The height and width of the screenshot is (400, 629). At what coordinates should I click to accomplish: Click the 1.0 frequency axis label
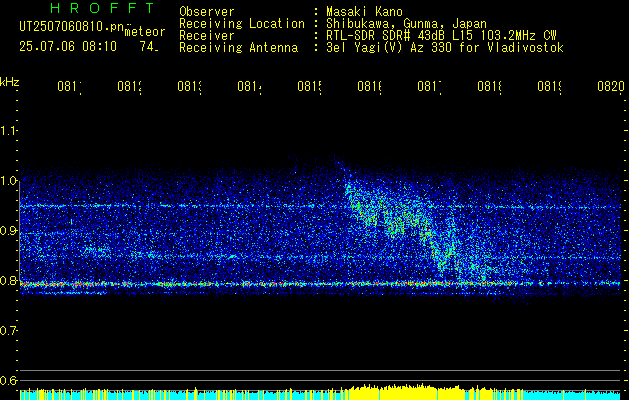[x=8, y=181]
